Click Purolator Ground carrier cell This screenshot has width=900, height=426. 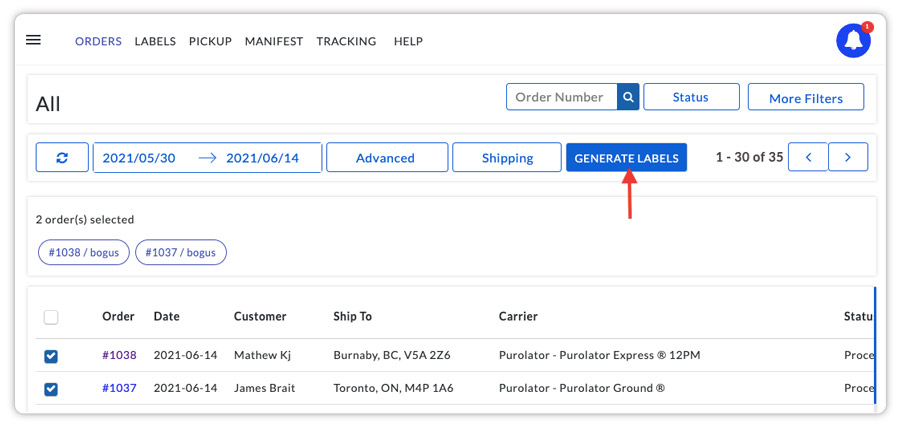coord(582,388)
